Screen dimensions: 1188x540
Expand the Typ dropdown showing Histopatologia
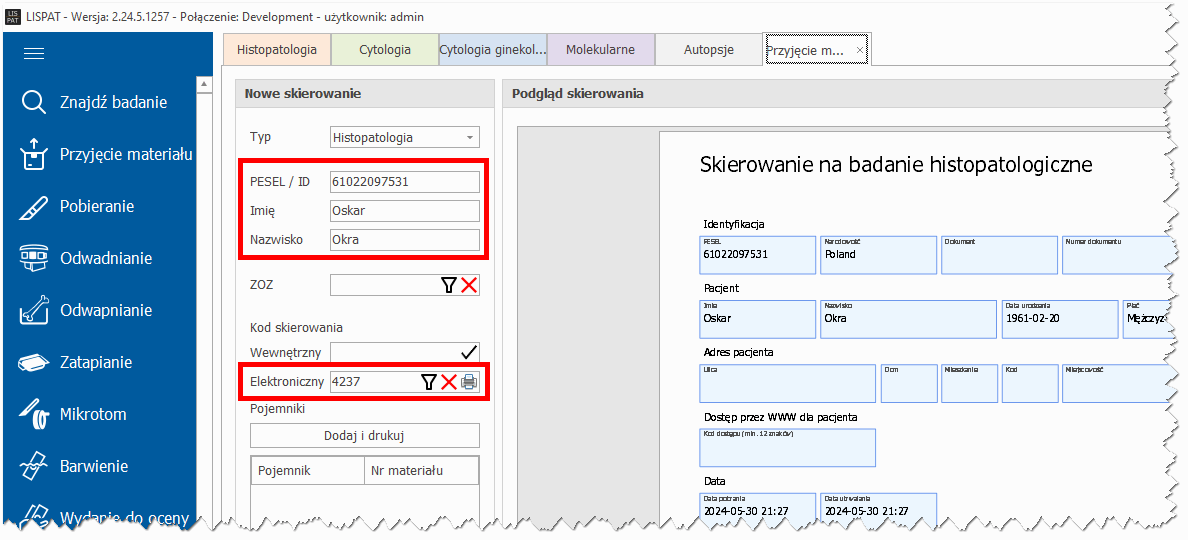[470, 138]
